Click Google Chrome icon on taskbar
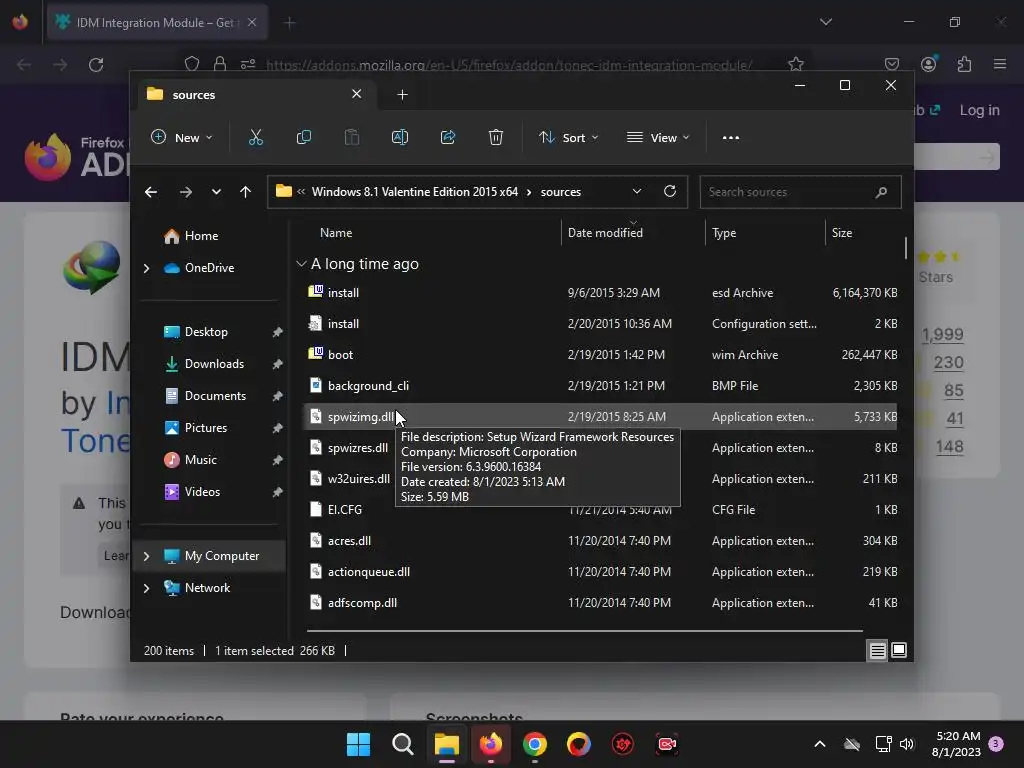The image size is (1024, 768). coord(535,744)
